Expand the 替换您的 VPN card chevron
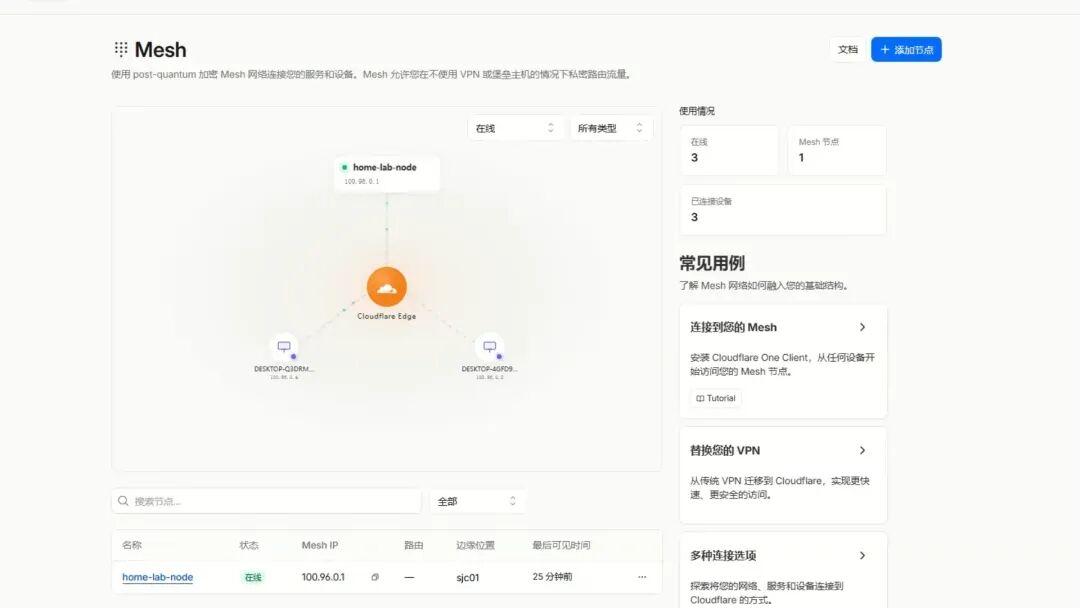The width and height of the screenshot is (1080, 608). 862,450
